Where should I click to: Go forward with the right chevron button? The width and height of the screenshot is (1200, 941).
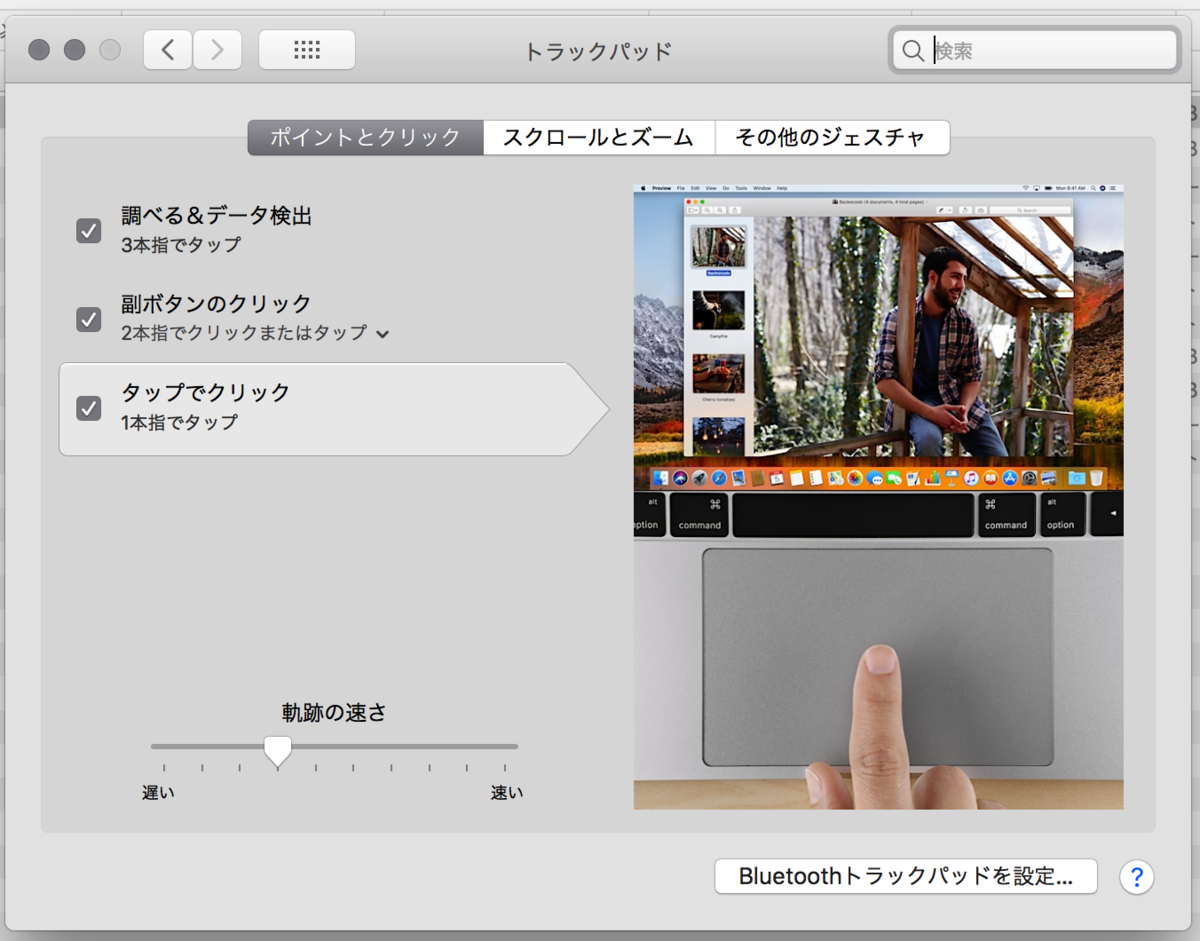click(217, 50)
